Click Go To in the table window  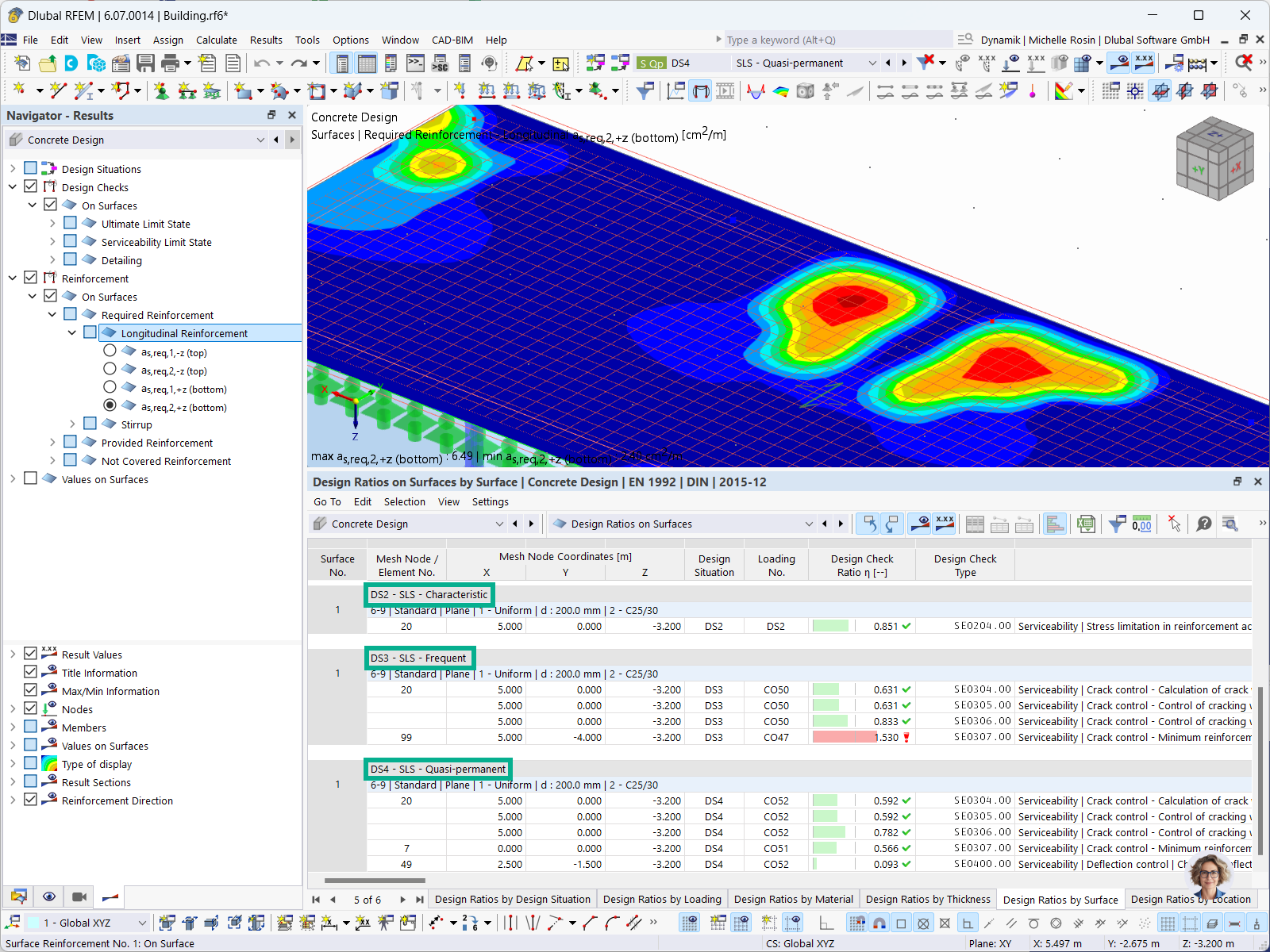click(x=327, y=501)
